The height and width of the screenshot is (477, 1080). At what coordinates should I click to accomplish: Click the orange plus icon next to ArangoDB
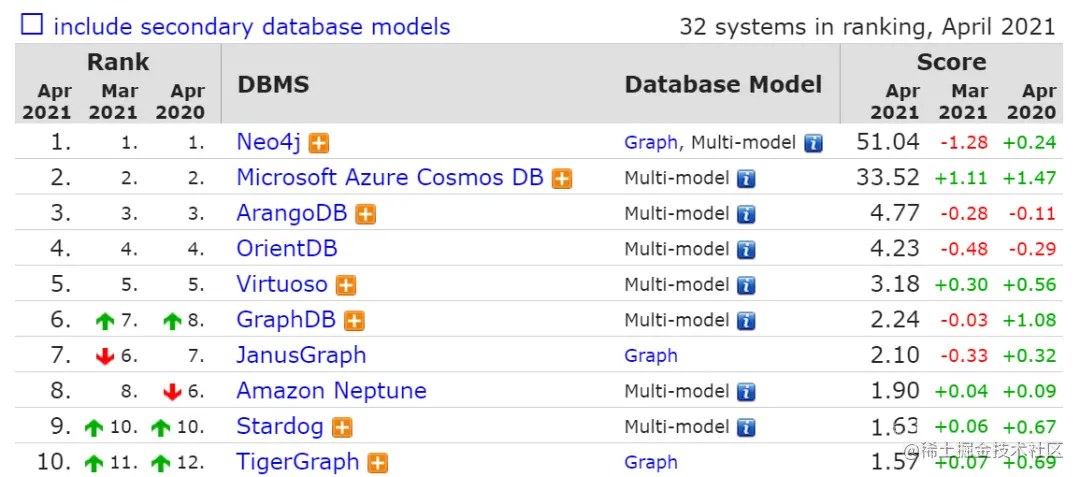[366, 214]
